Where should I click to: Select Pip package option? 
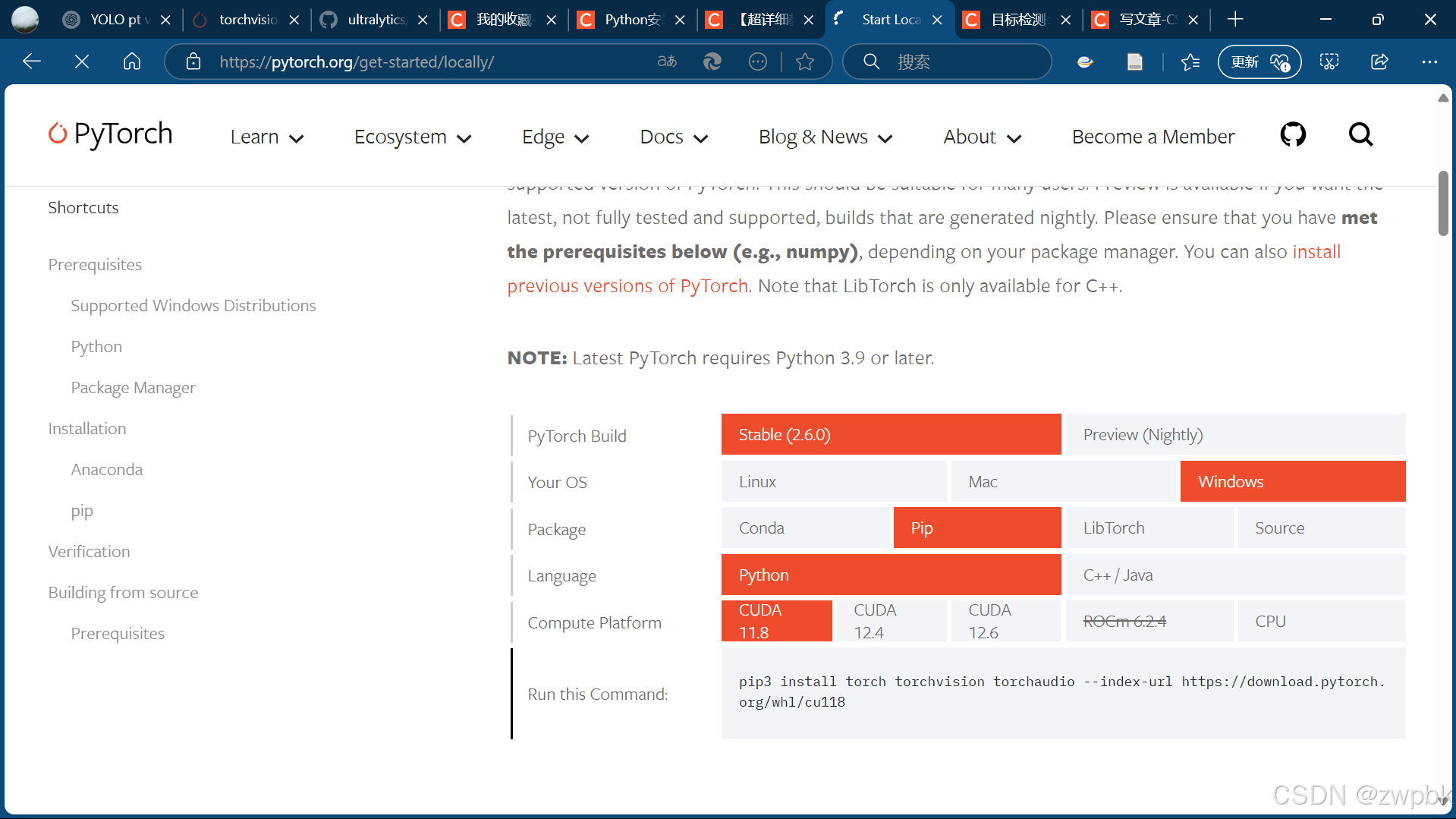tap(977, 528)
